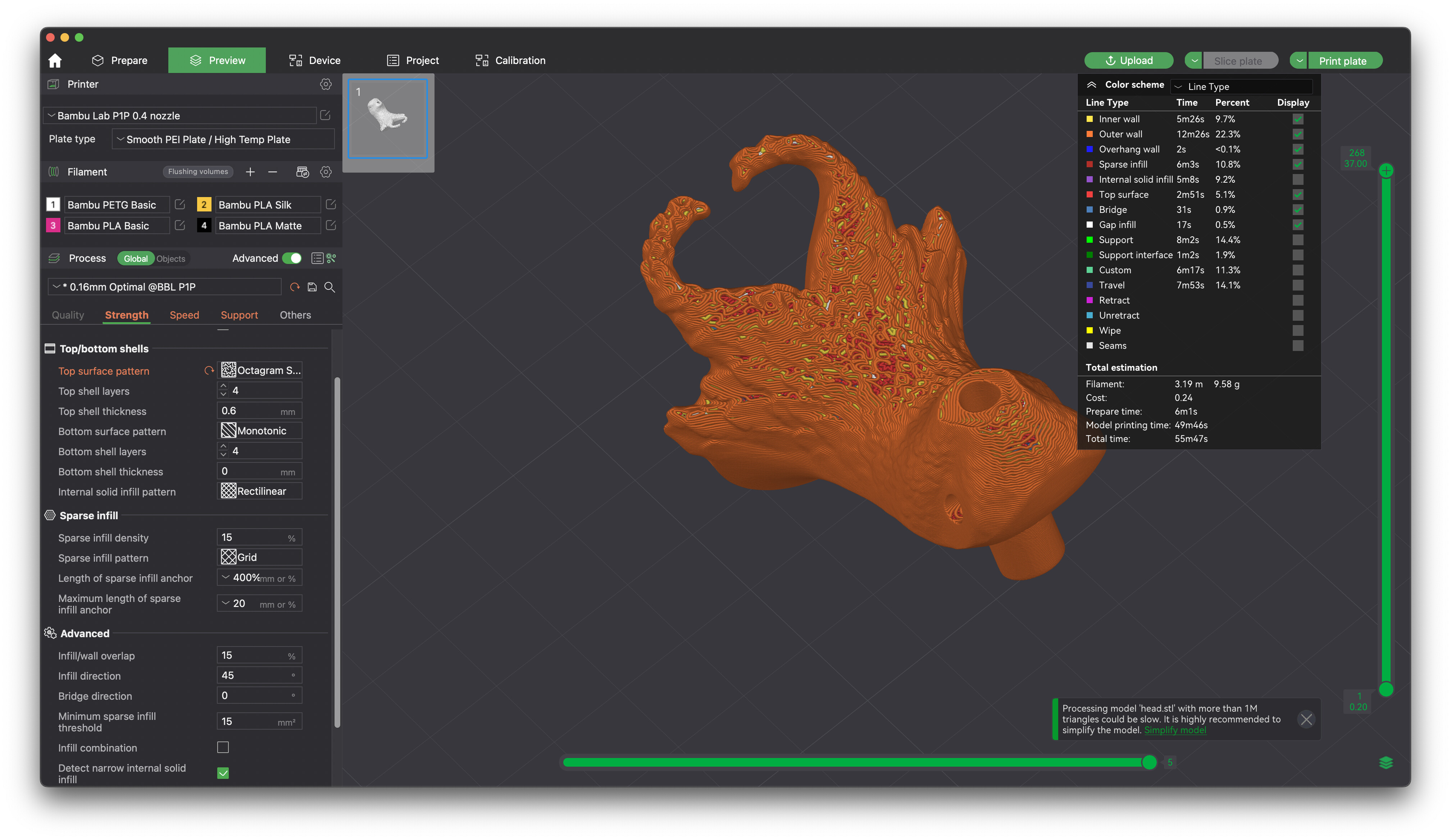Viewport: 1451px width, 840px height.
Task: Compare process presets icon
Action: point(331,258)
